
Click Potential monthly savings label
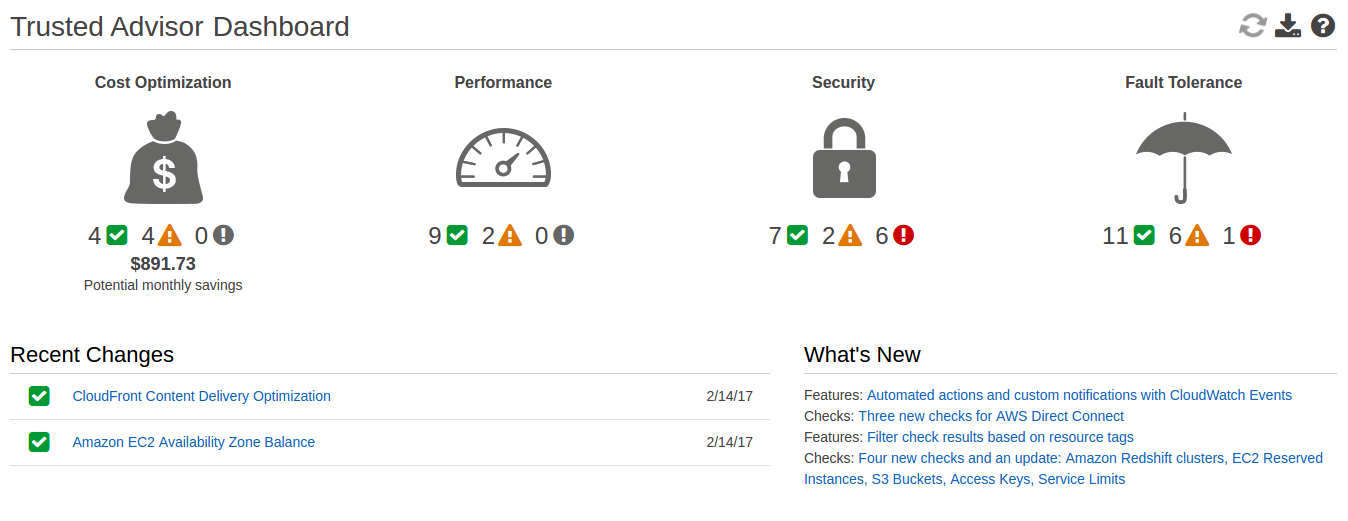[163, 285]
